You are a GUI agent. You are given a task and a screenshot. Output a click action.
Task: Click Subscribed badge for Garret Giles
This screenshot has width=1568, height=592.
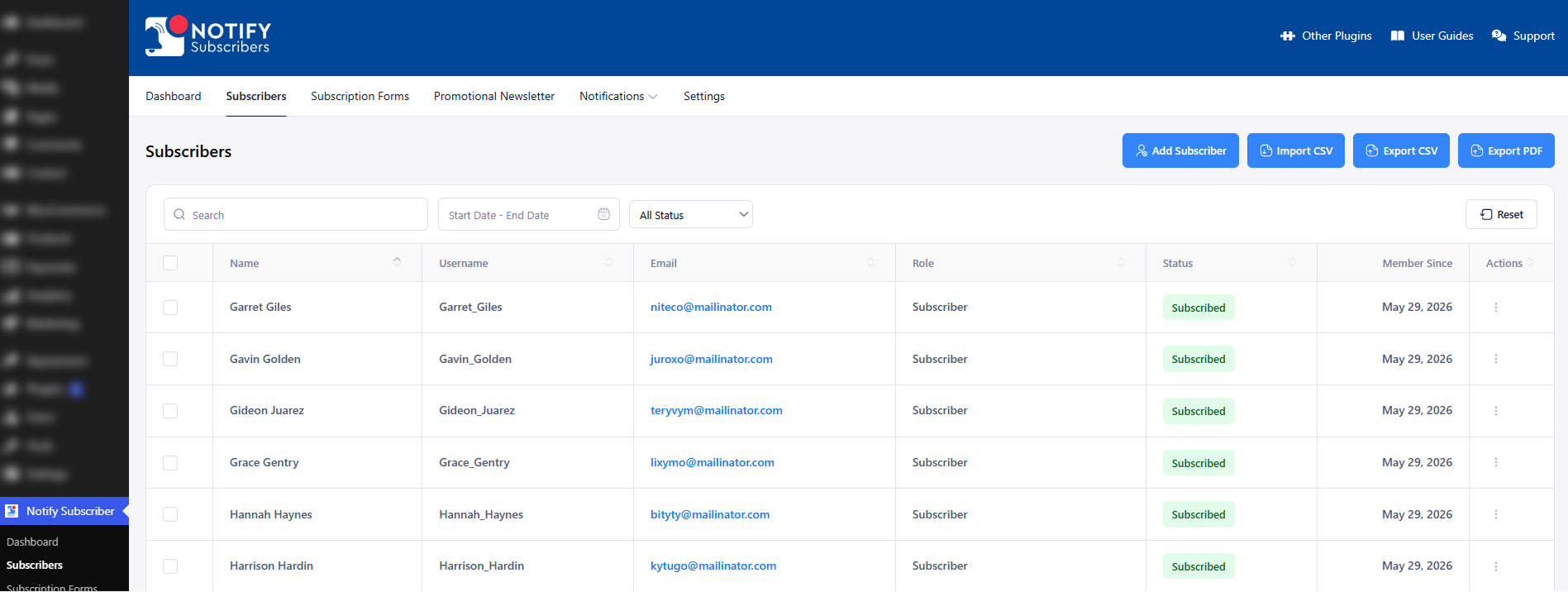(1199, 308)
